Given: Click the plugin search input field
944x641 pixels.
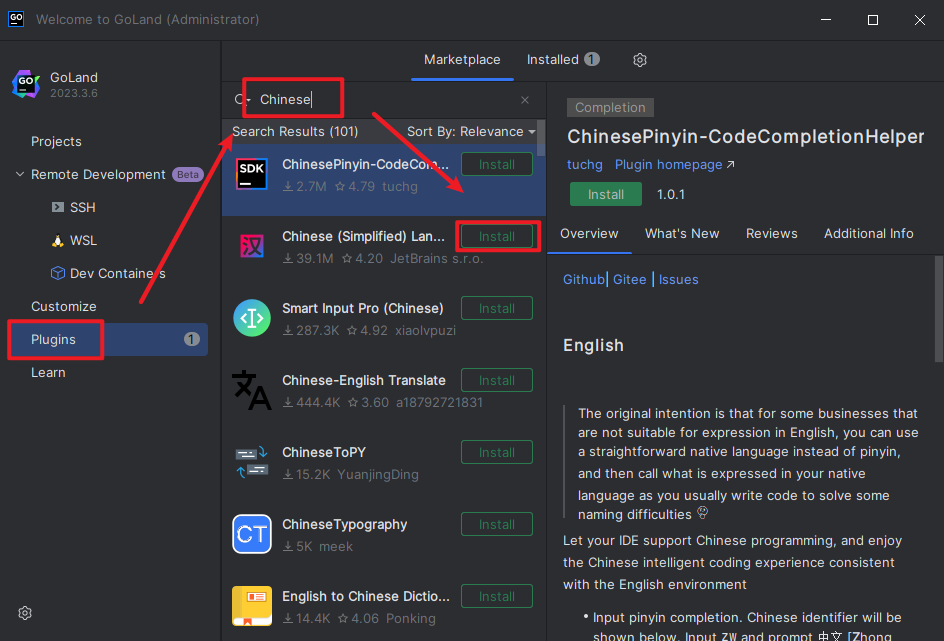Looking at the screenshot, I should [385, 100].
